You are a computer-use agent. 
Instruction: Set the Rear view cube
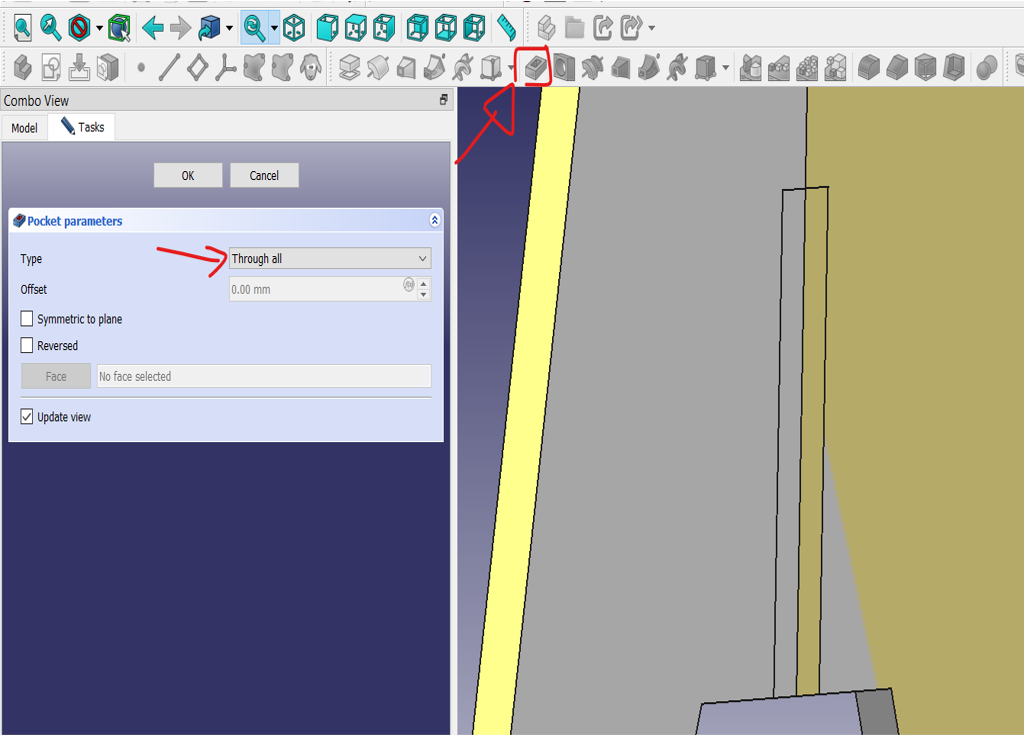point(417,28)
